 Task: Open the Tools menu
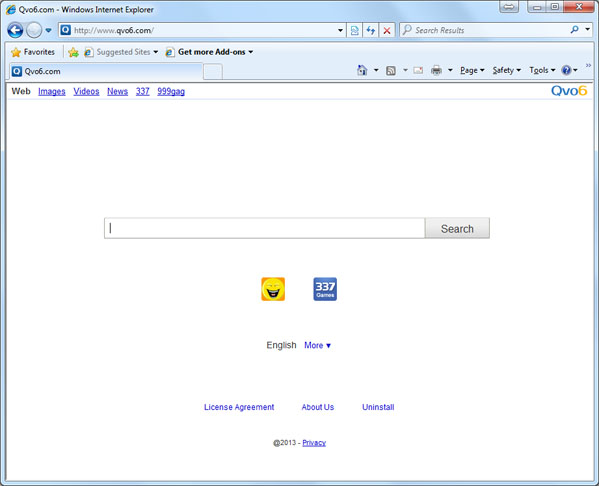[x=542, y=70]
